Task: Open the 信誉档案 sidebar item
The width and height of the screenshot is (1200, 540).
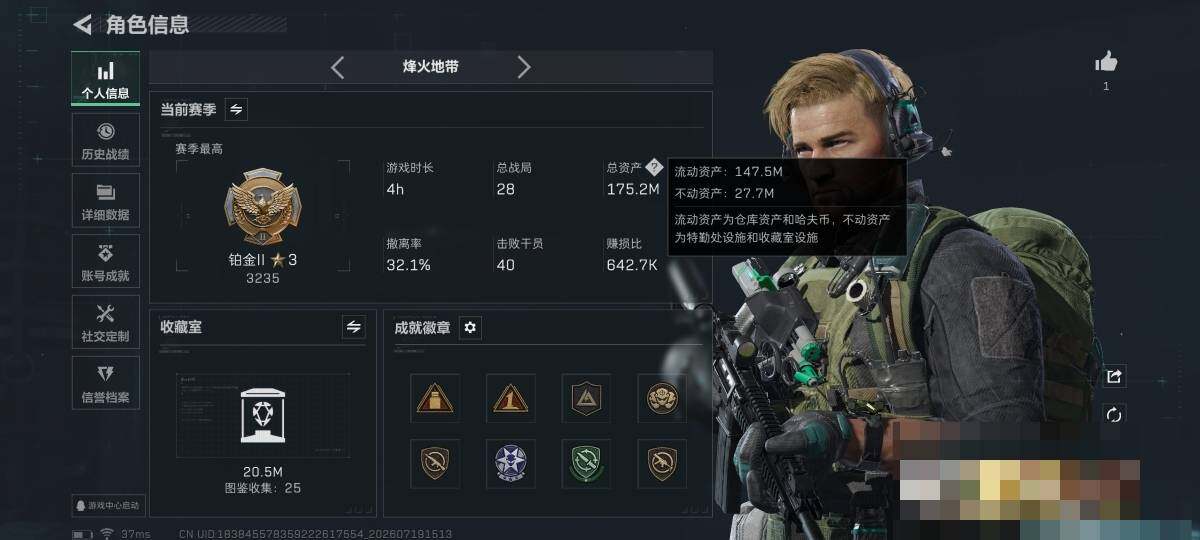Action: [x=106, y=384]
